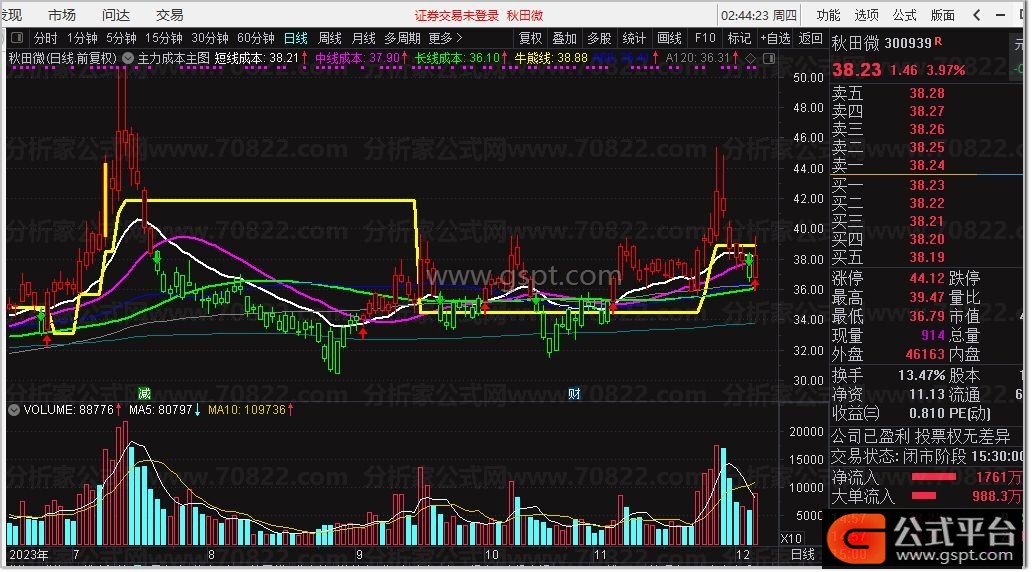This screenshot has height=572, width=1032.
Task: Click 买五 price 38.19
Action: click(927, 257)
